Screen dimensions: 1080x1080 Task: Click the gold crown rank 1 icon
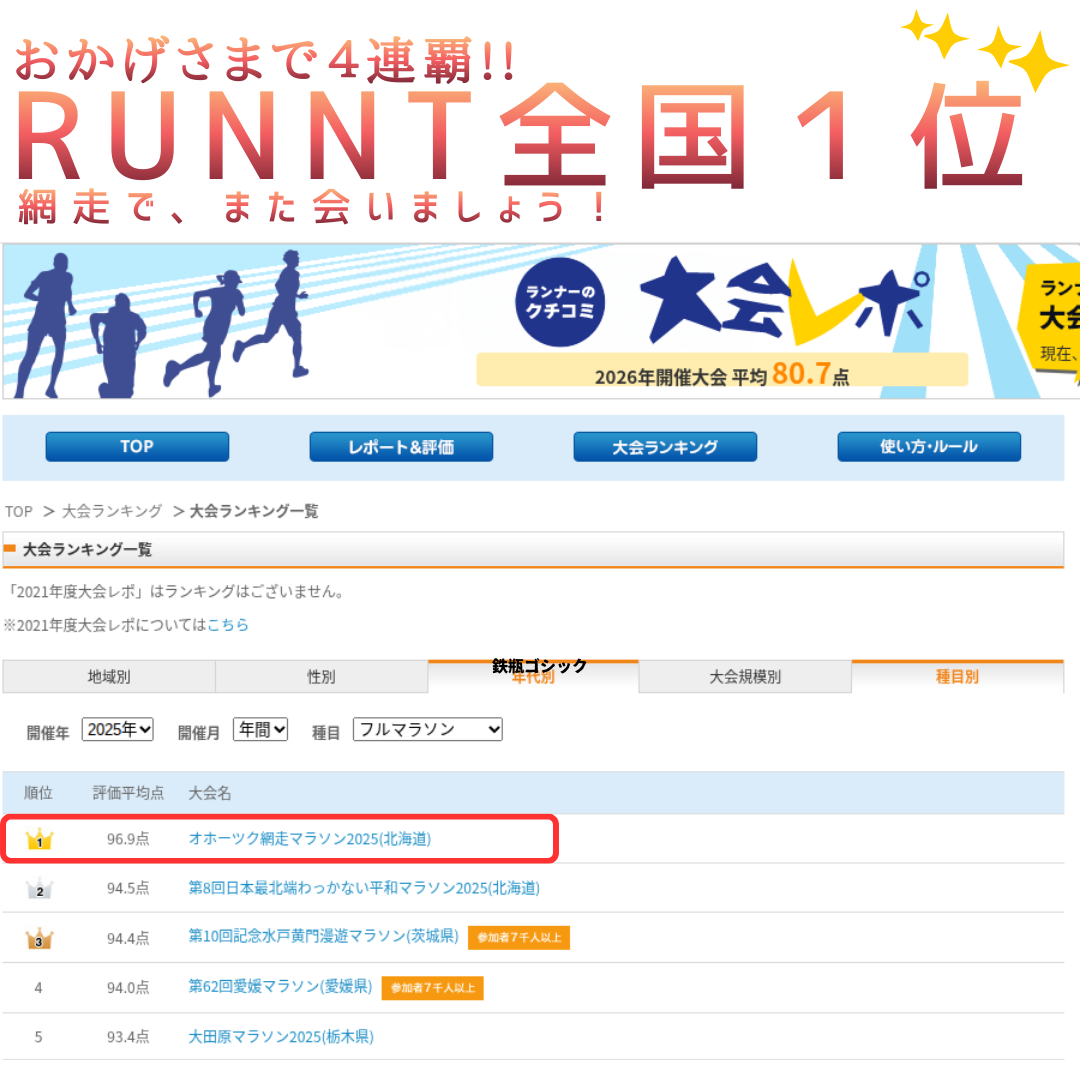pyautogui.click(x=39, y=840)
